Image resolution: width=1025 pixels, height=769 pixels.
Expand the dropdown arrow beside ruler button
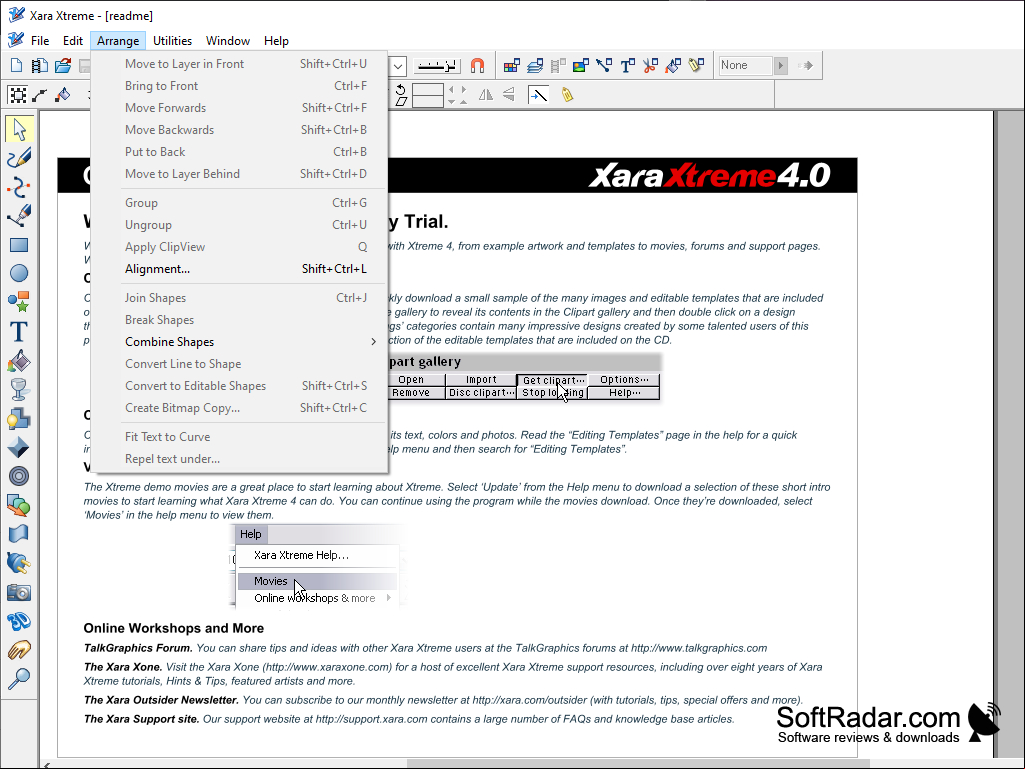point(398,65)
